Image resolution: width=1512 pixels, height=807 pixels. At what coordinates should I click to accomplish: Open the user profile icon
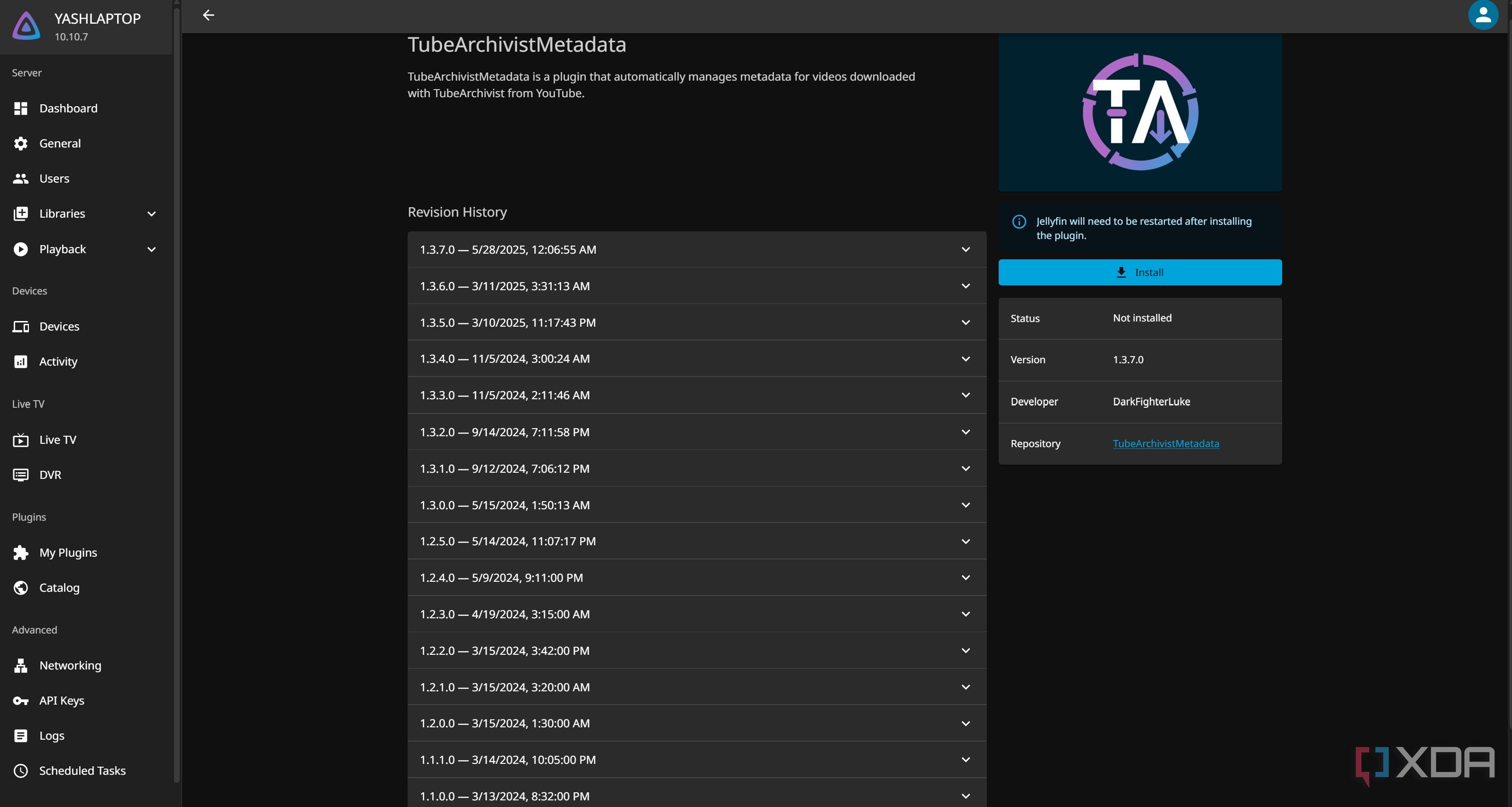1483,15
